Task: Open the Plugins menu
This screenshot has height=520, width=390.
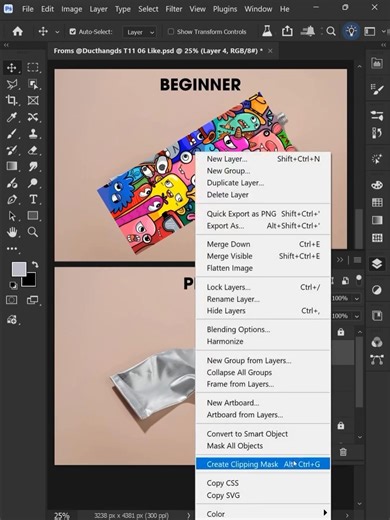Action: pyautogui.click(x=225, y=9)
